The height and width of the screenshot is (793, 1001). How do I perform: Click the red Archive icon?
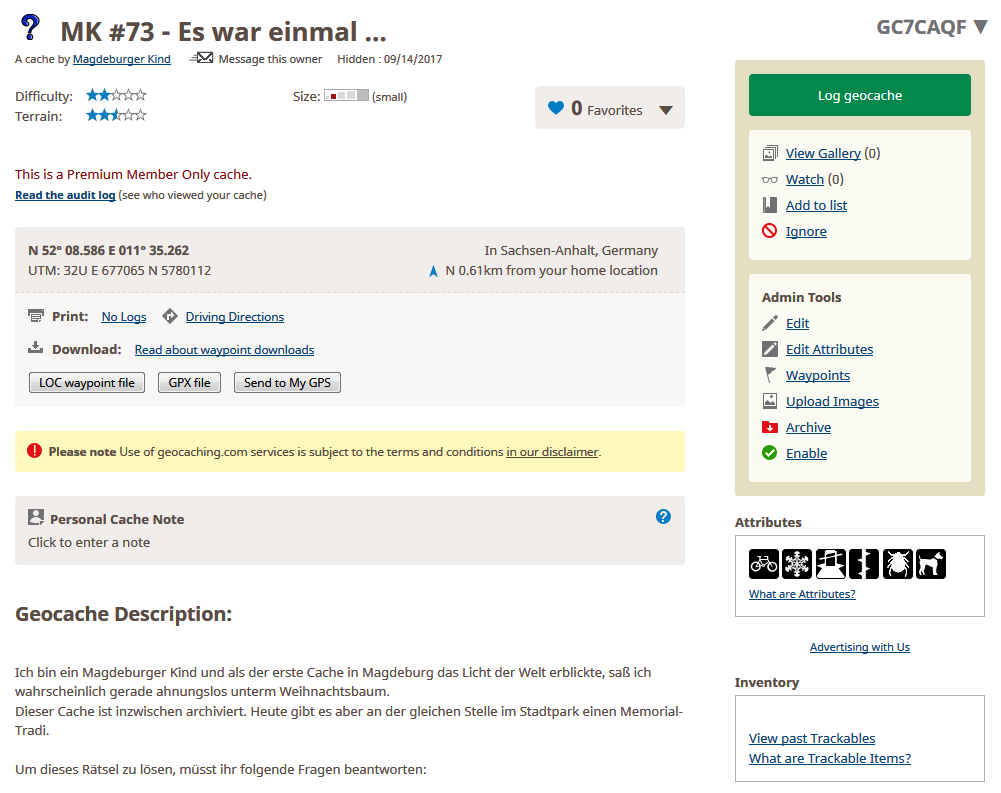[770, 427]
